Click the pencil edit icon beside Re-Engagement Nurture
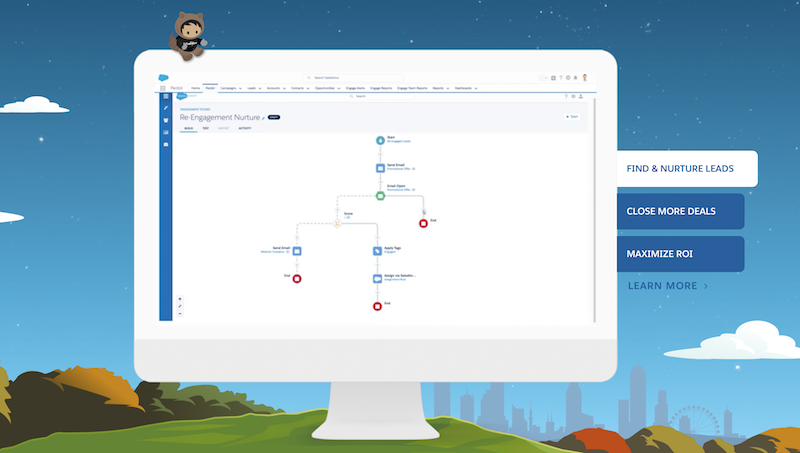800x453 pixels. pyautogui.click(x=263, y=118)
